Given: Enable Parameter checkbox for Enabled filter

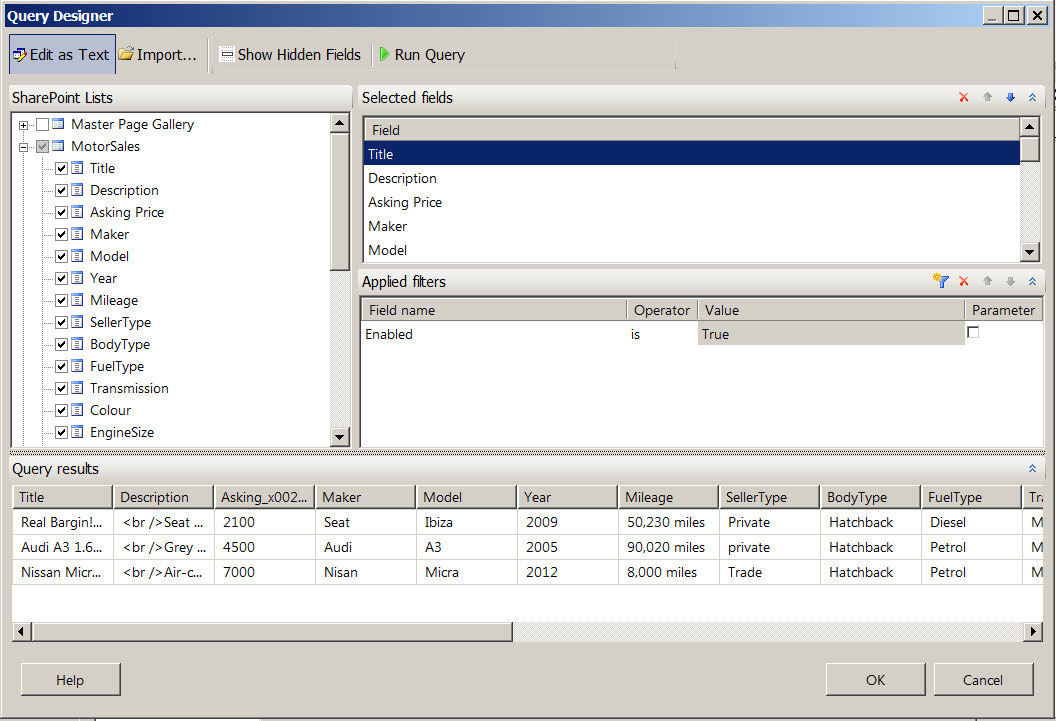Looking at the screenshot, I should (973, 333).
